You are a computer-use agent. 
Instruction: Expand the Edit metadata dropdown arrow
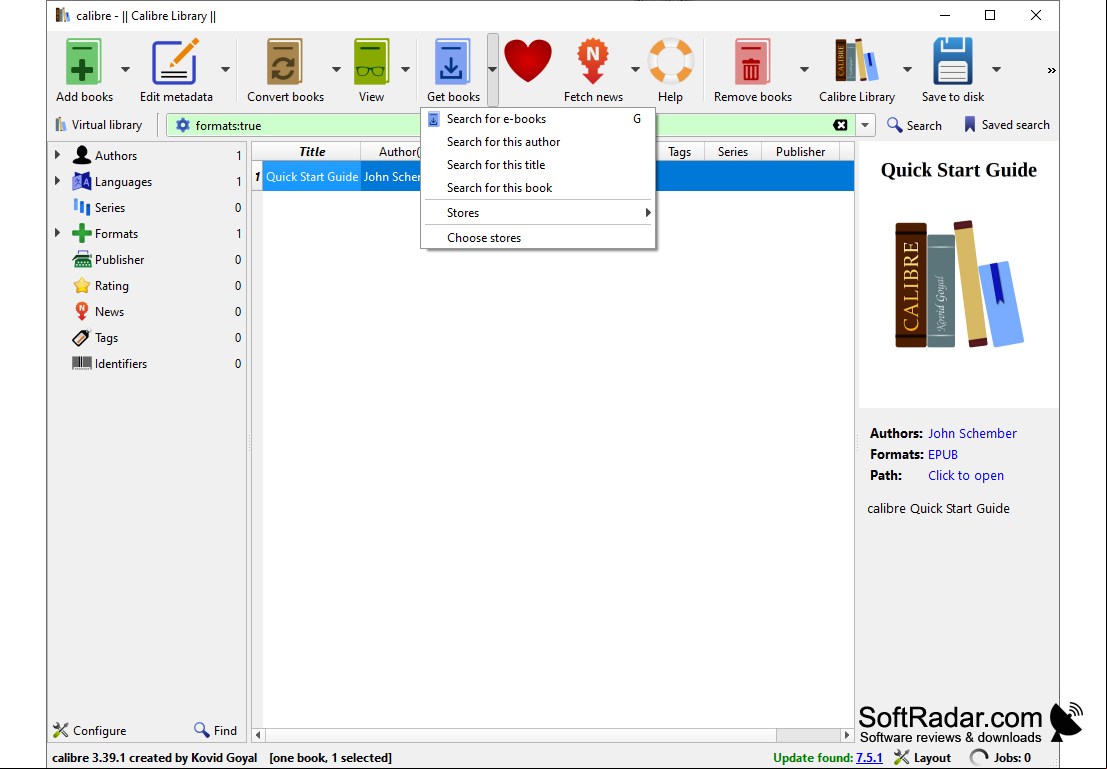(225, 69)
